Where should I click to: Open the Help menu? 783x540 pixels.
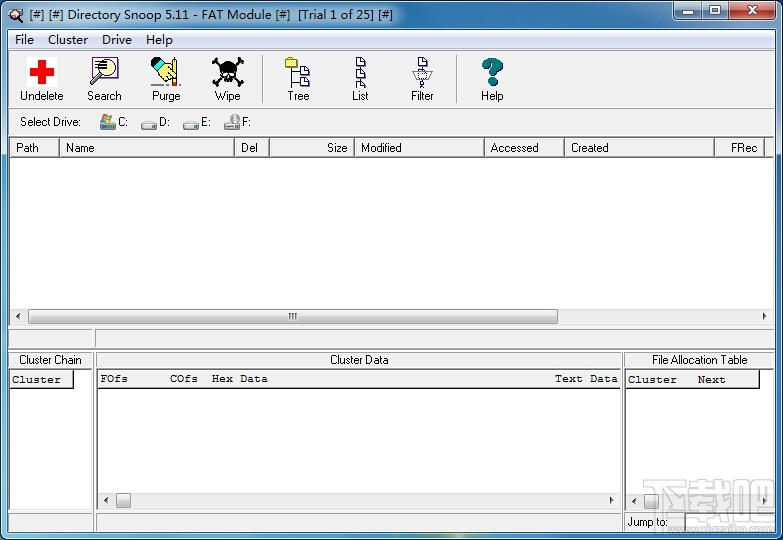159,40
